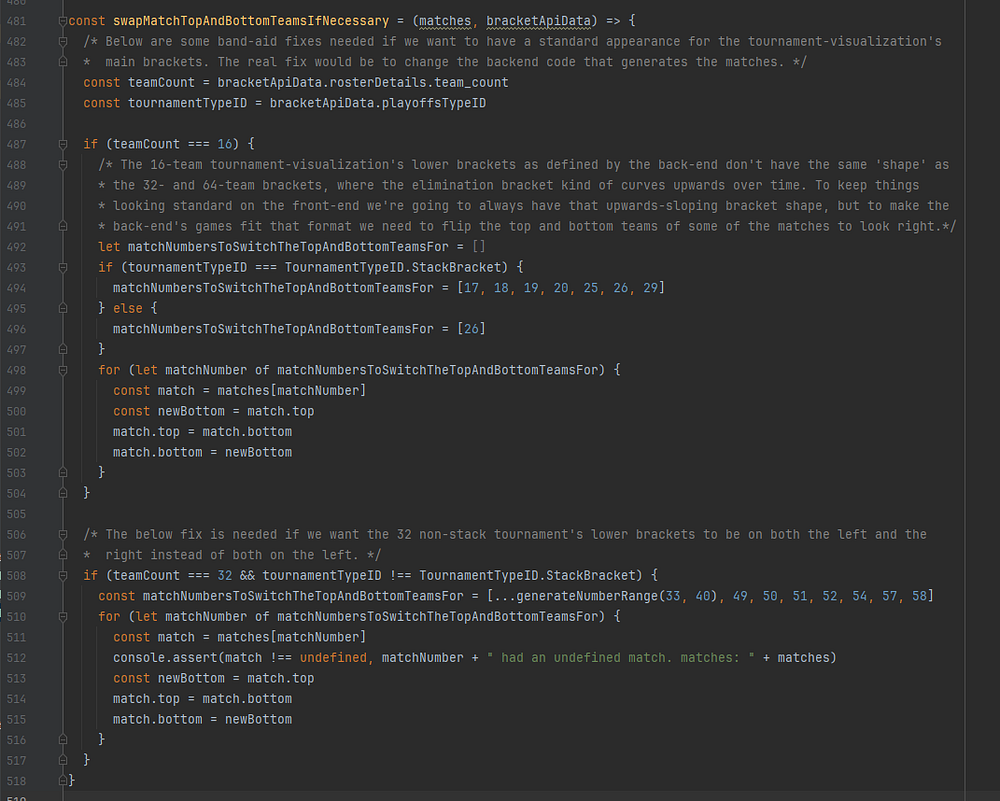Click line number 500 in the gutter

click(x=17, y=411)
